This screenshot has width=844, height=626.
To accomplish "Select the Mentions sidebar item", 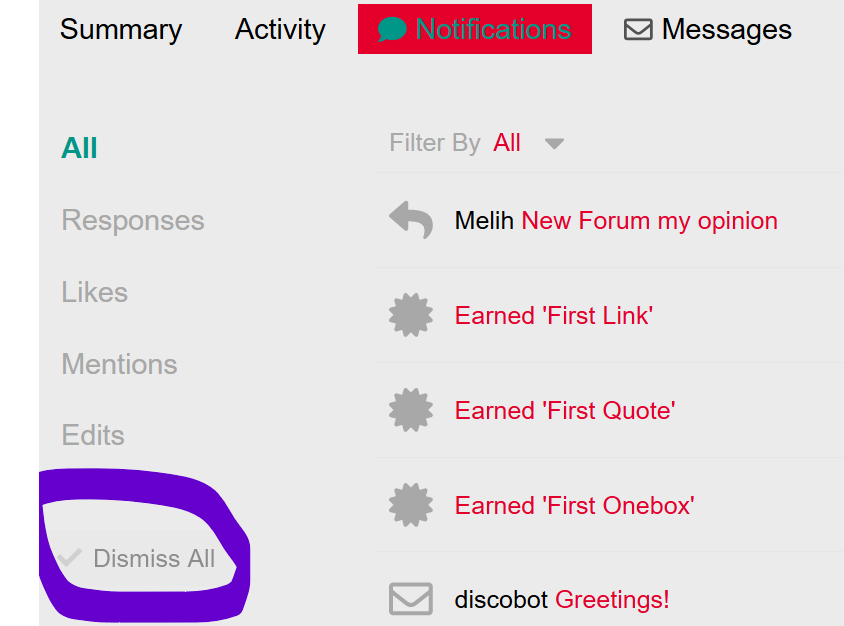I will [x=119, y=364].
